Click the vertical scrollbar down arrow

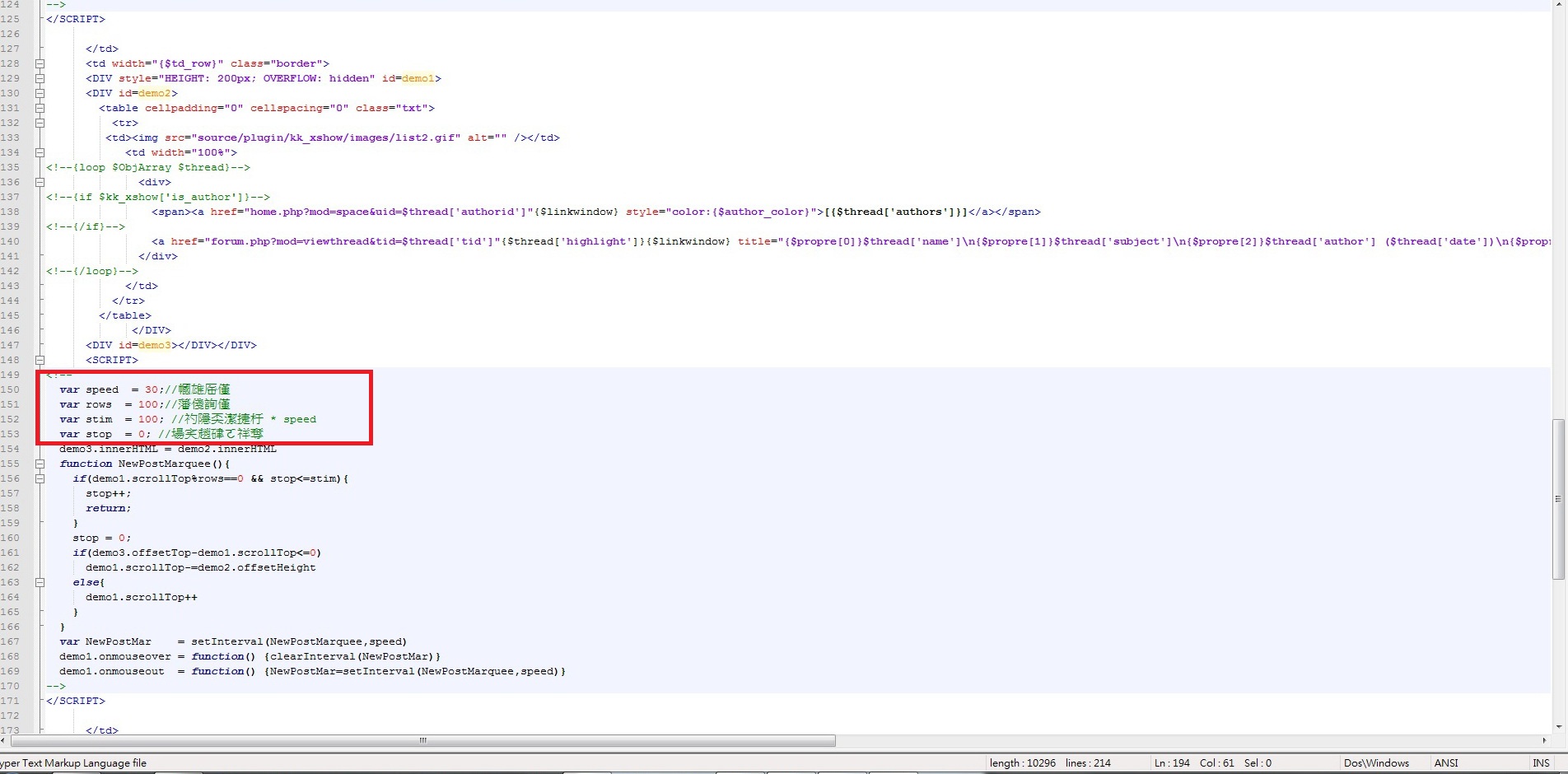pos(1558,727)
